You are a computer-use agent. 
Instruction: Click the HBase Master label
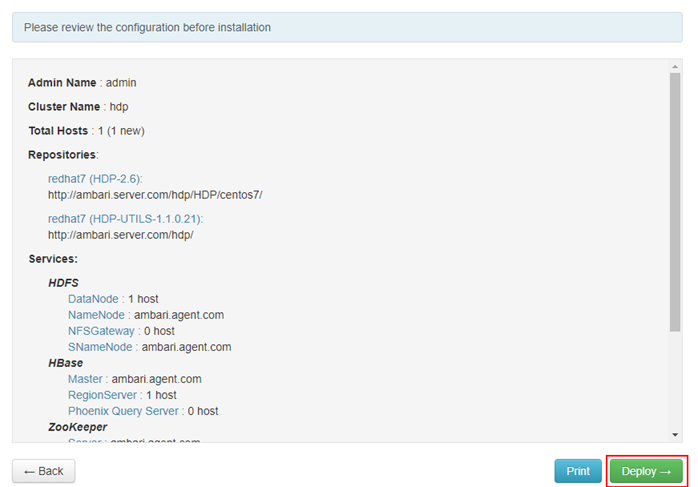pos(85,379)
